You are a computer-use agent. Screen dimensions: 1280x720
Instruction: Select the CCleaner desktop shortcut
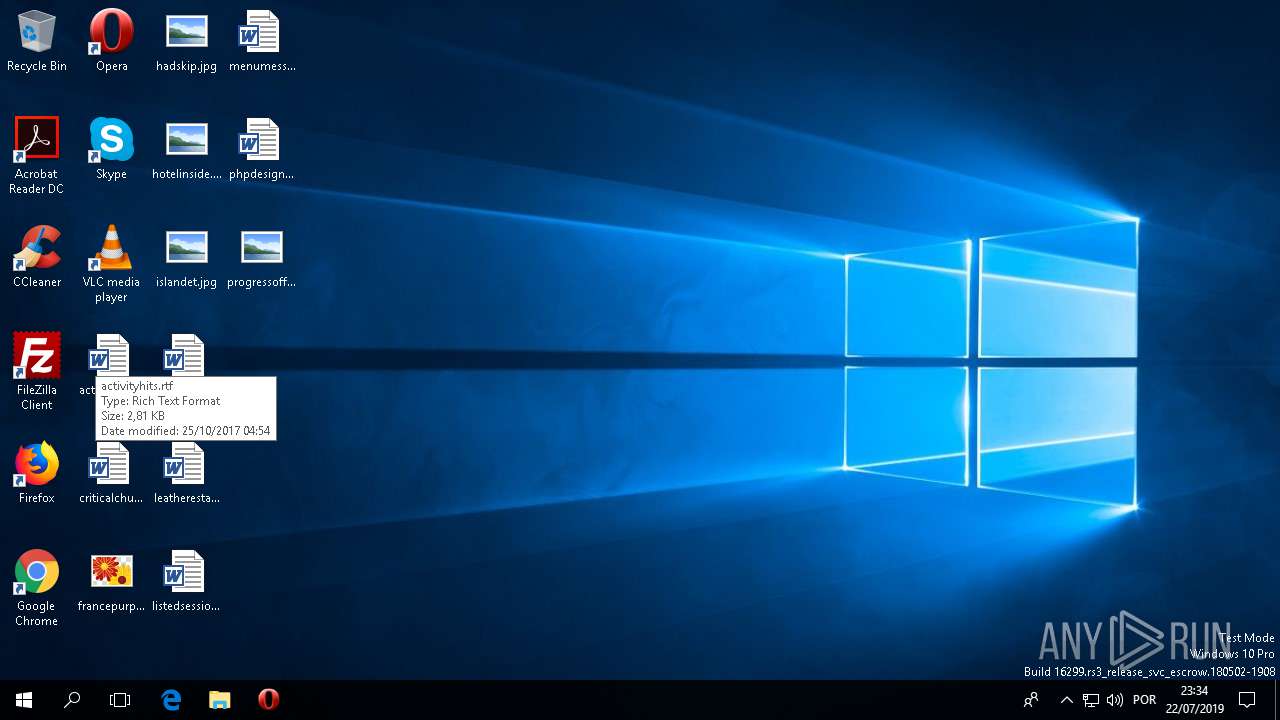coord(37,257)
